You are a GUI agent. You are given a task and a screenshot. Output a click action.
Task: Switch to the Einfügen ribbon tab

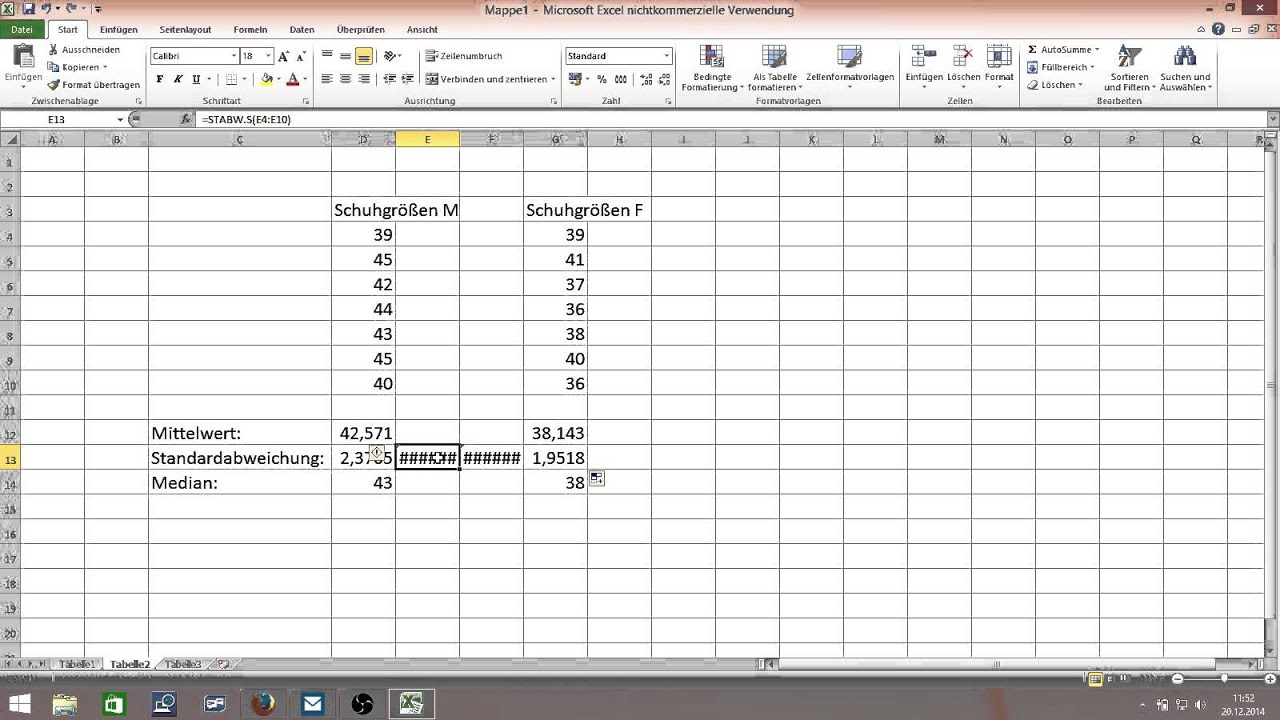click(x=119, y=30)
